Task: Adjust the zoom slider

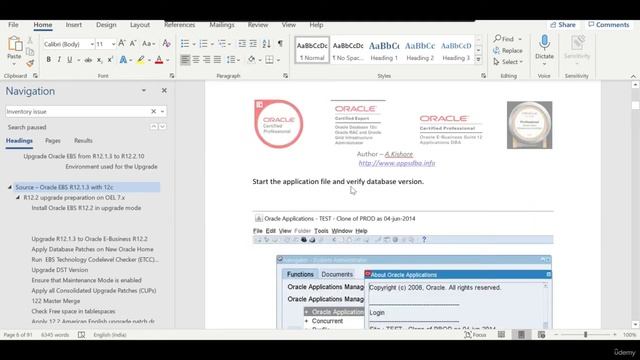Action: click(x=585, y=335)
